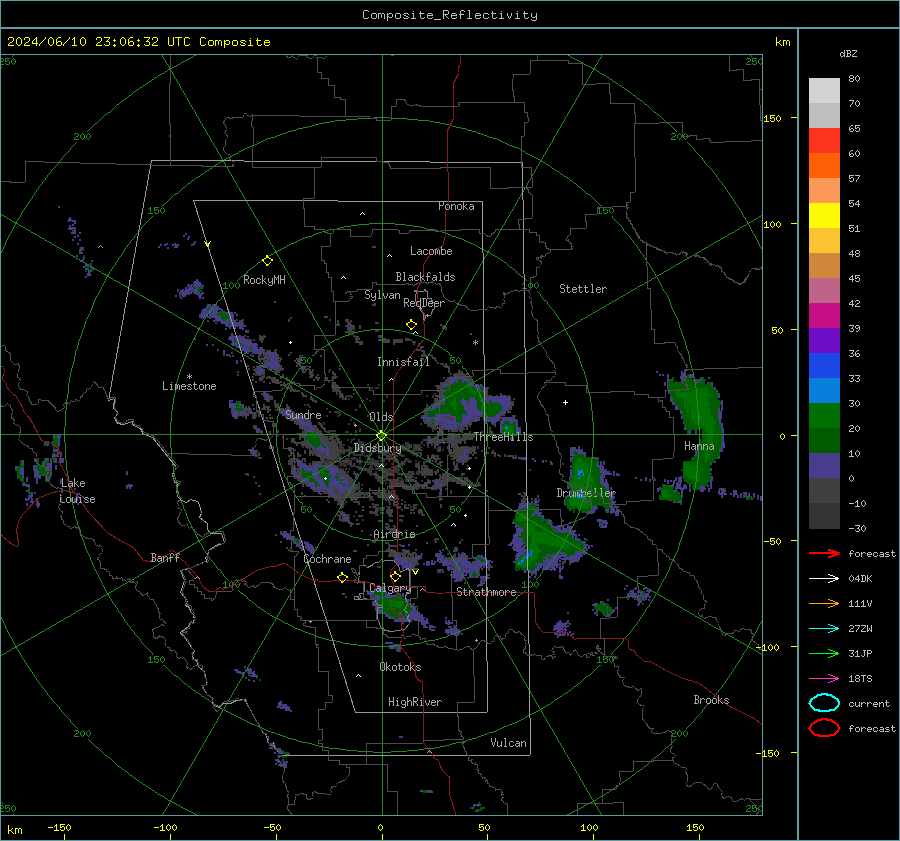Select the ThreeHills label
The width and height of the screenshot is (900, 841).
coord(503,437)
